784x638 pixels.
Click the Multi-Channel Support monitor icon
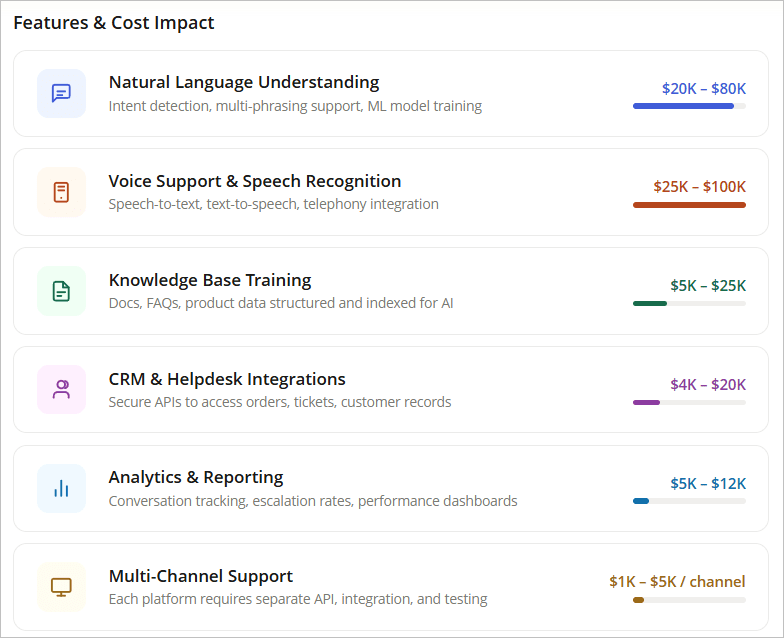tap(62, 587)
